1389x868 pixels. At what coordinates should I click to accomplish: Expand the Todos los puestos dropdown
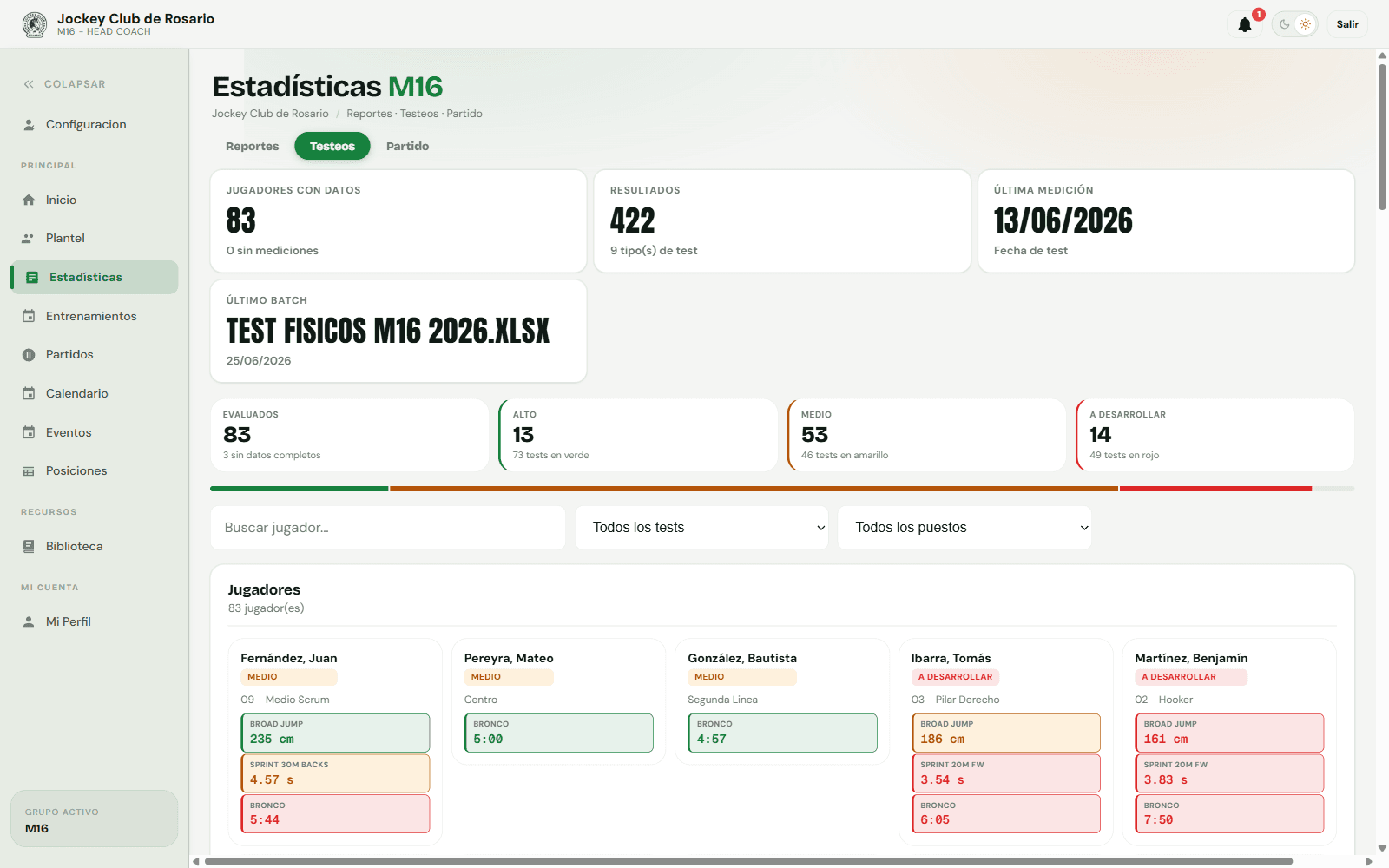[x=964, y=528]
